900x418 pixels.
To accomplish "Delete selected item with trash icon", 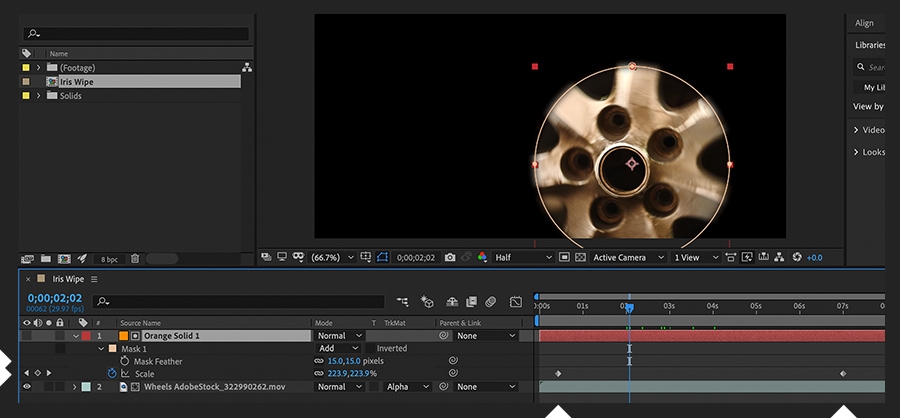I will pos(135,259).
